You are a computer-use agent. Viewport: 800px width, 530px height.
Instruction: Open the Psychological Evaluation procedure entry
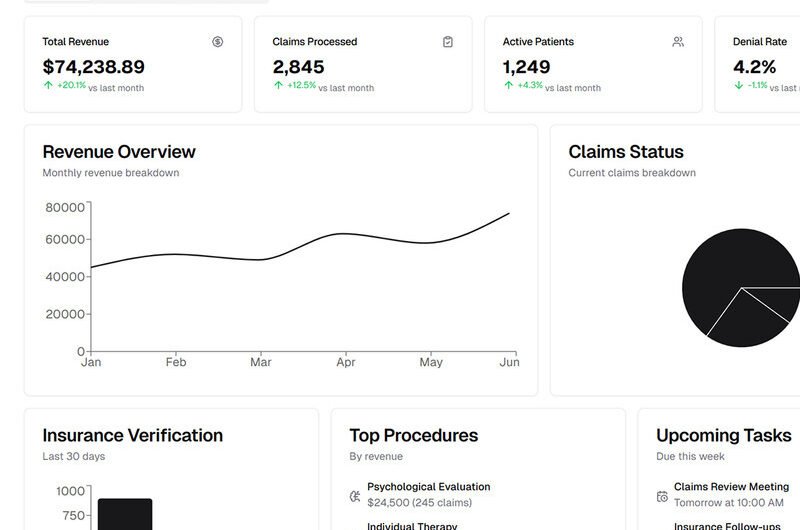coord(428,487)
